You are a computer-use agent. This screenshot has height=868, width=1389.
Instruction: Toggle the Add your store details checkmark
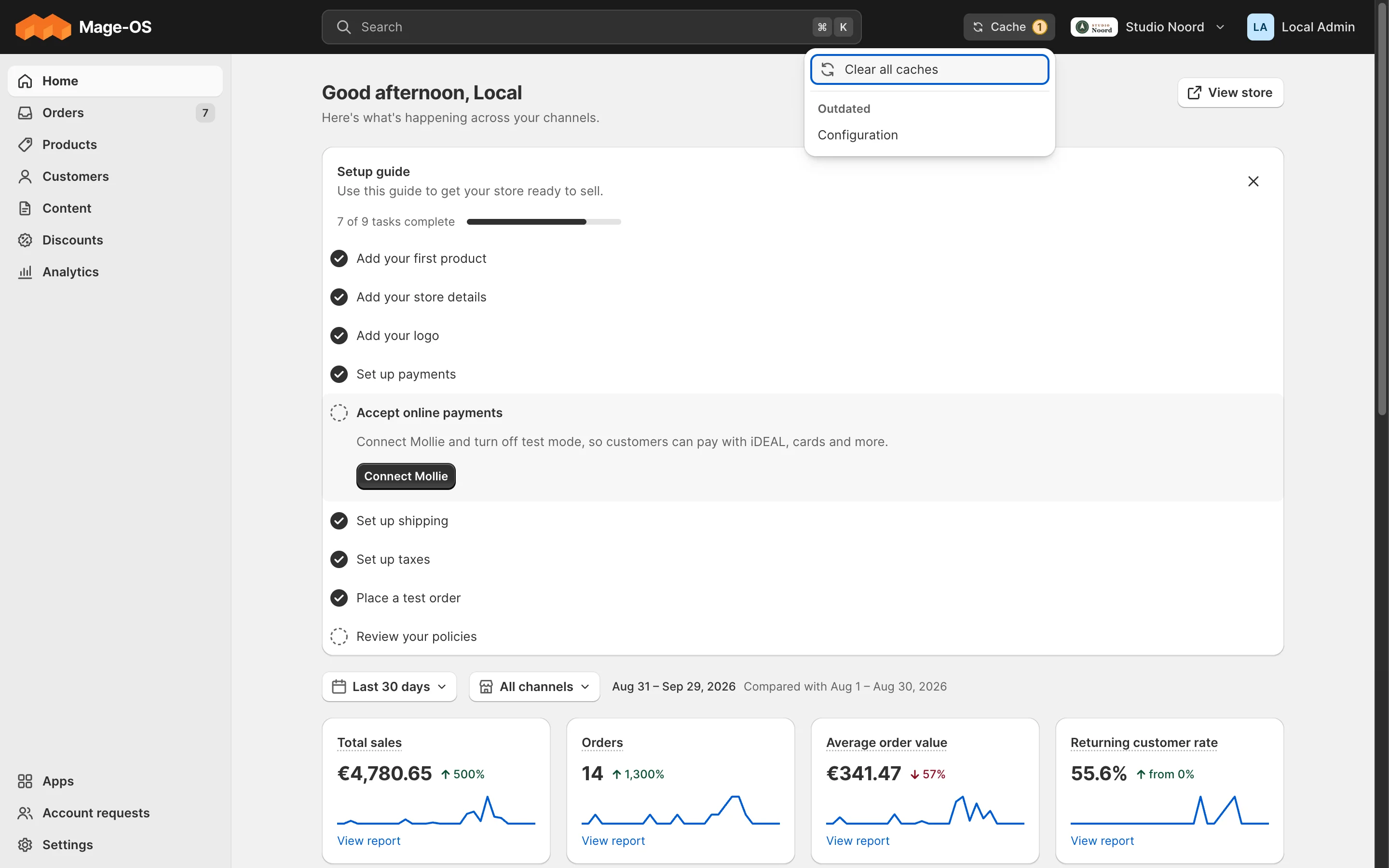pyautogui.click(x=339, y=297)
